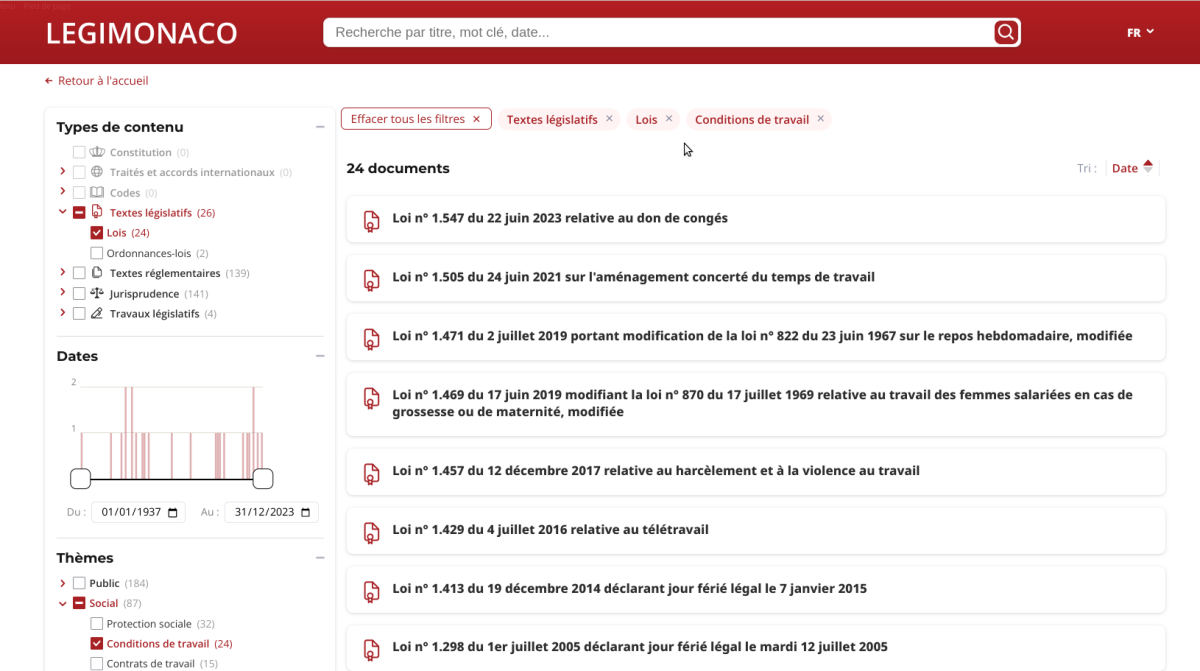Screen dimensions: 1200x671
Task: Expand the Jurisprudence tree node
Action: coord(63,293)
